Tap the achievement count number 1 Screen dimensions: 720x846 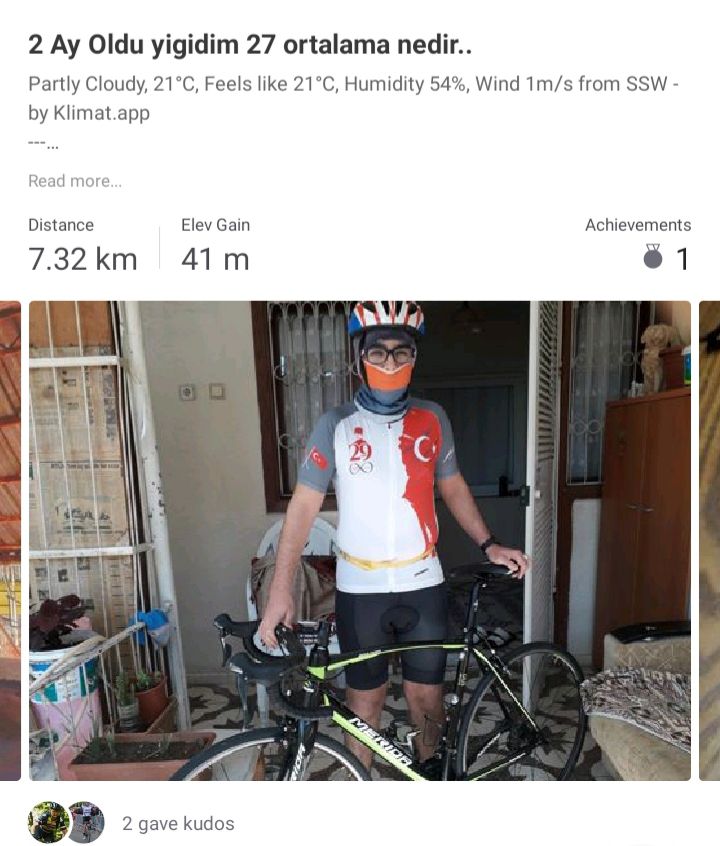point(683,259)
